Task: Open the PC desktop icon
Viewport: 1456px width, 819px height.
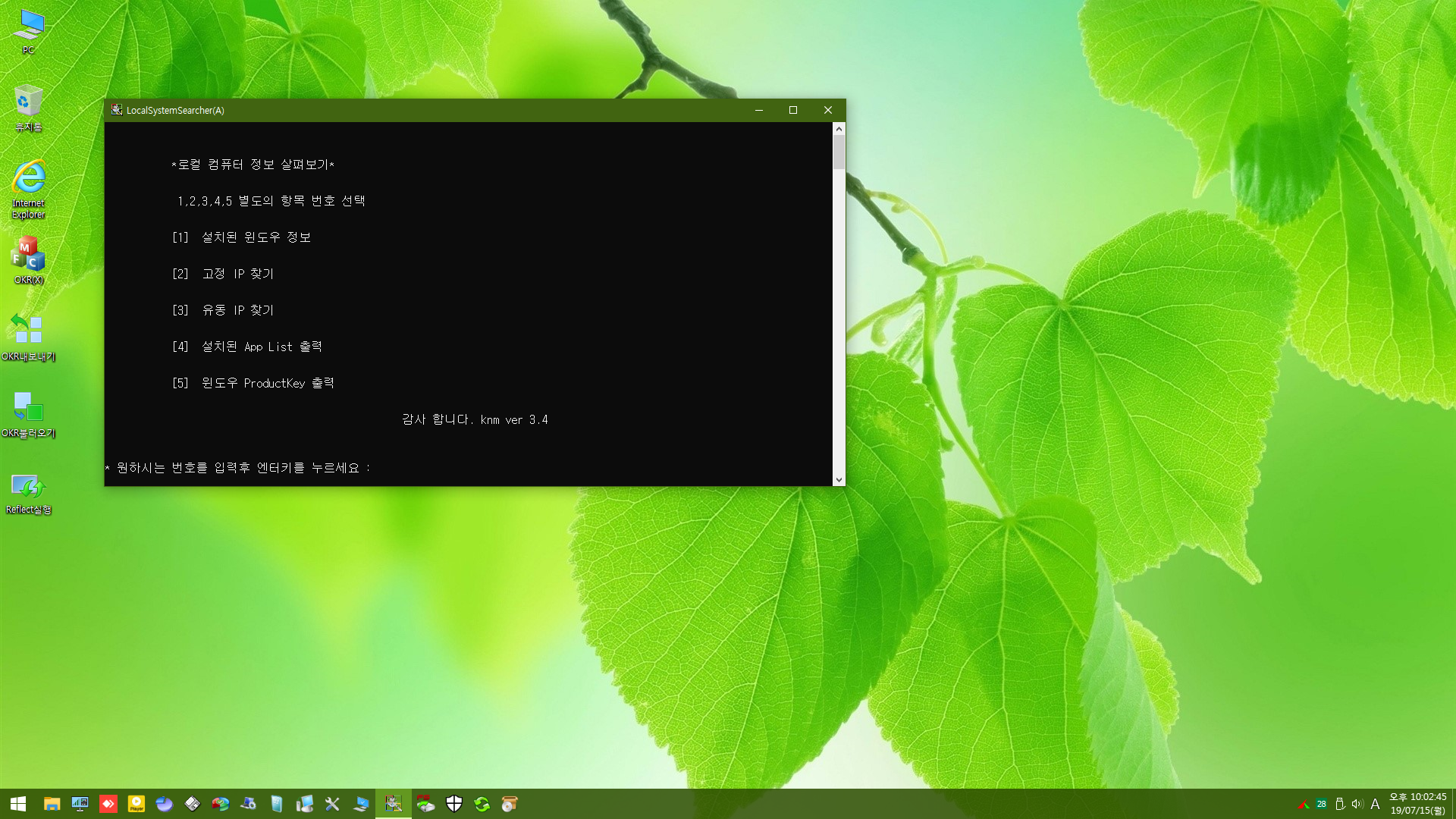Action: point(28,32)
